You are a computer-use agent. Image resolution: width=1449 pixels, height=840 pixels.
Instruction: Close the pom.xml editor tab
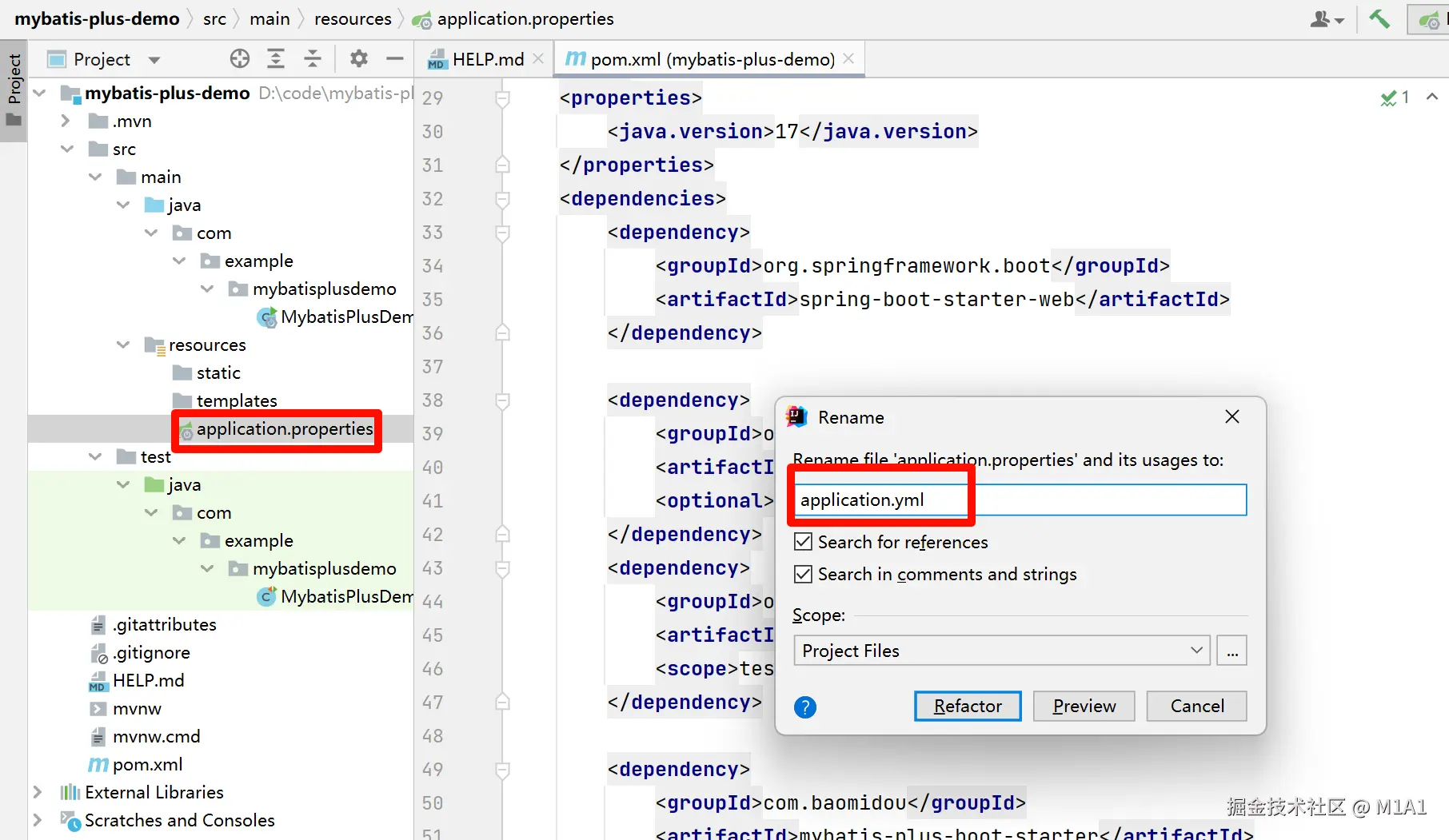pos(848,58)
